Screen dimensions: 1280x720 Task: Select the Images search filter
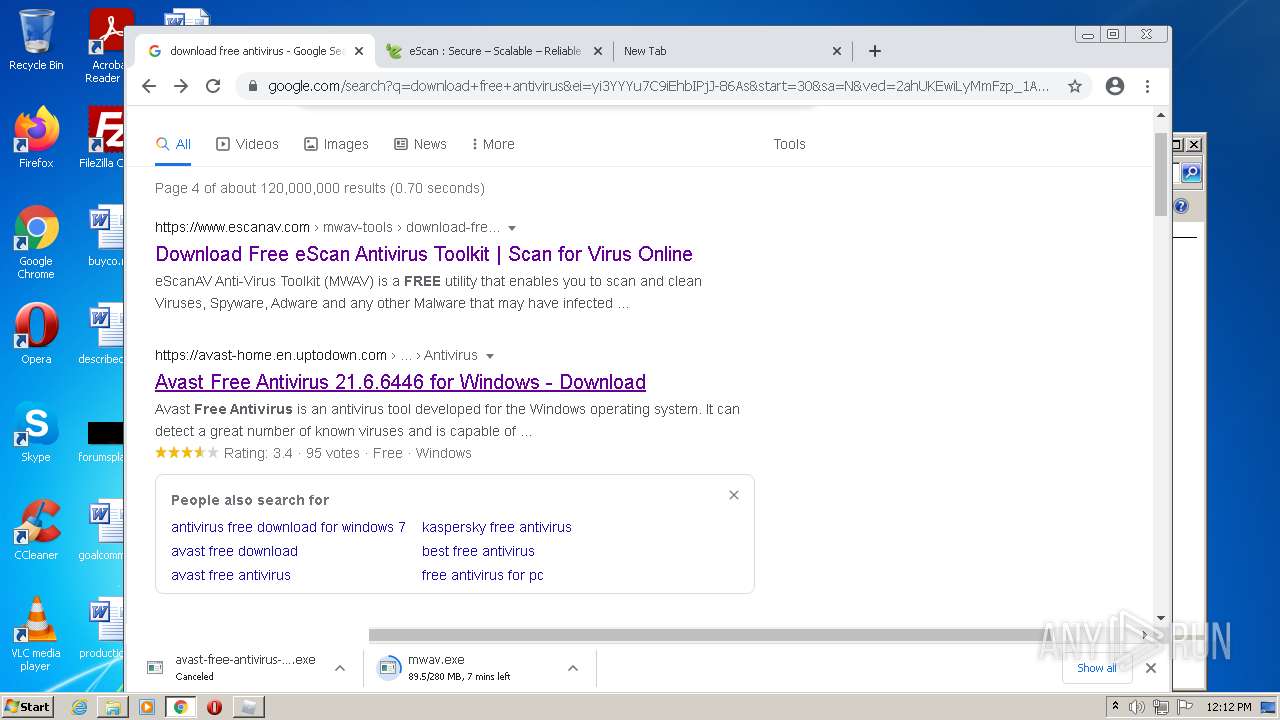coord(336,144)
